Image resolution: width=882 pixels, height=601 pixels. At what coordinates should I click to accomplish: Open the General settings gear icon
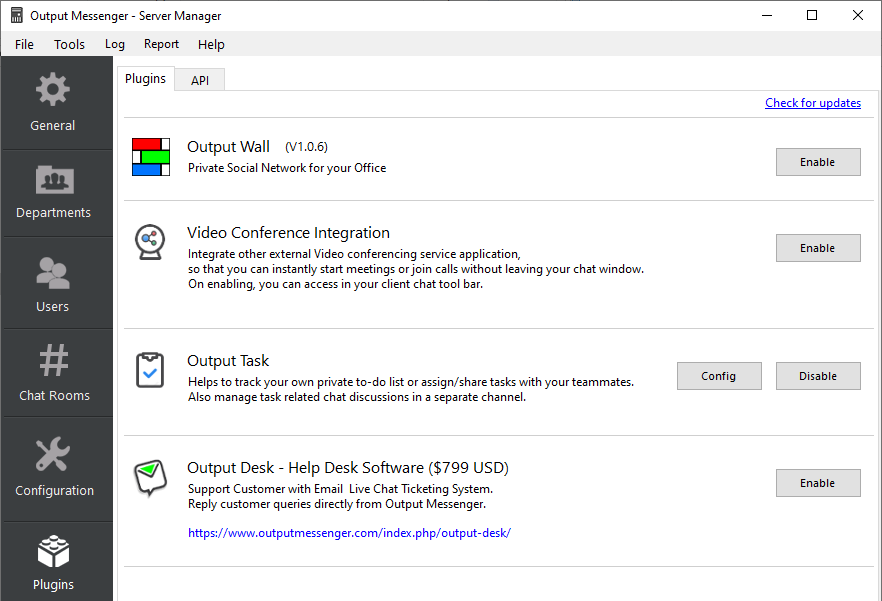(53, 89)
